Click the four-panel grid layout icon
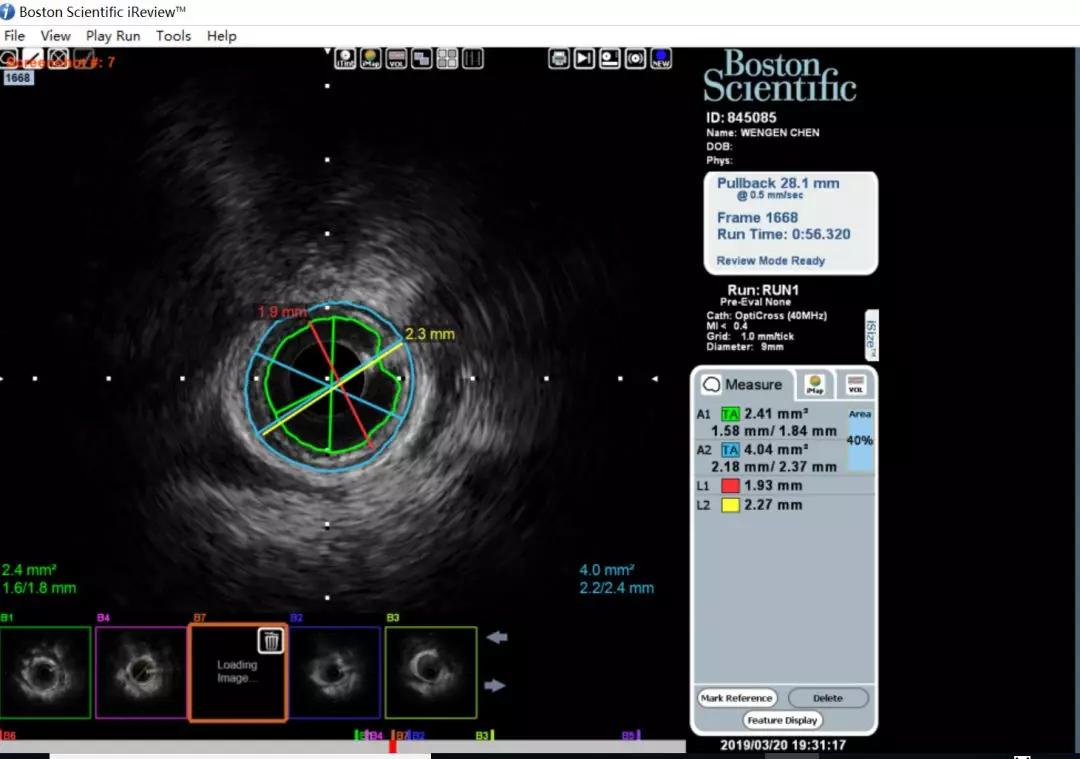This screenshot has width=1080, height=759. 447,59
